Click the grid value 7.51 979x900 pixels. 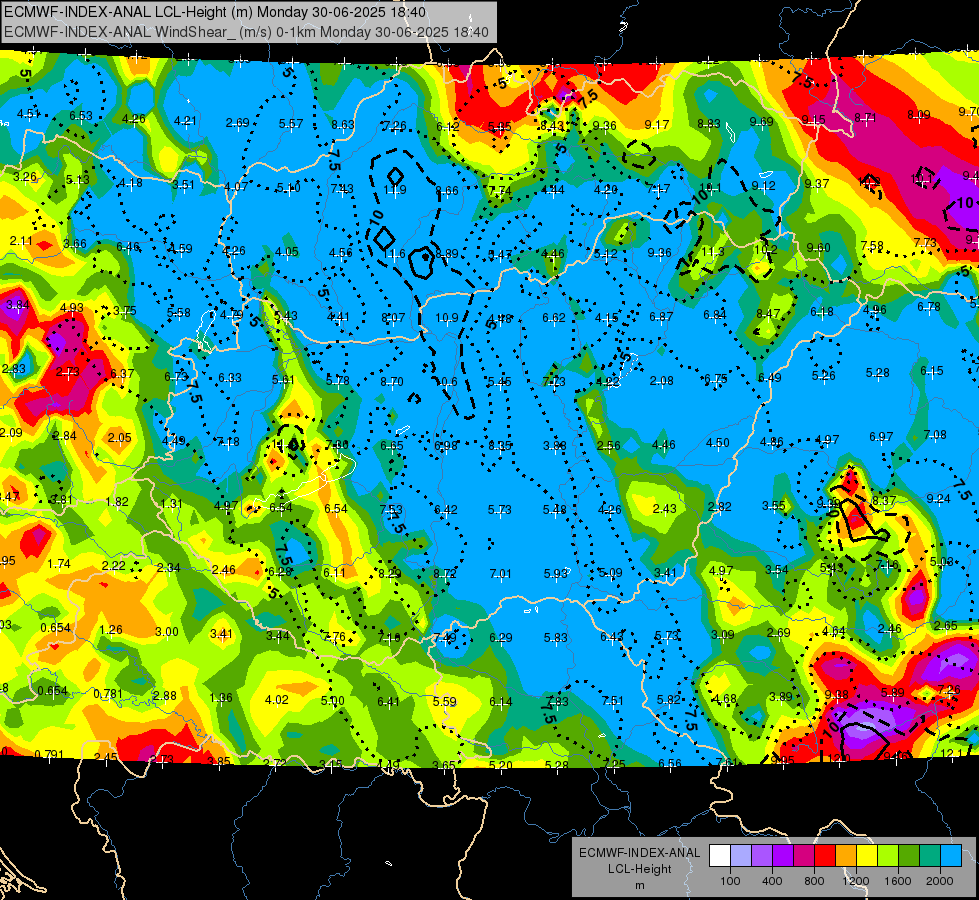[612, 701]
